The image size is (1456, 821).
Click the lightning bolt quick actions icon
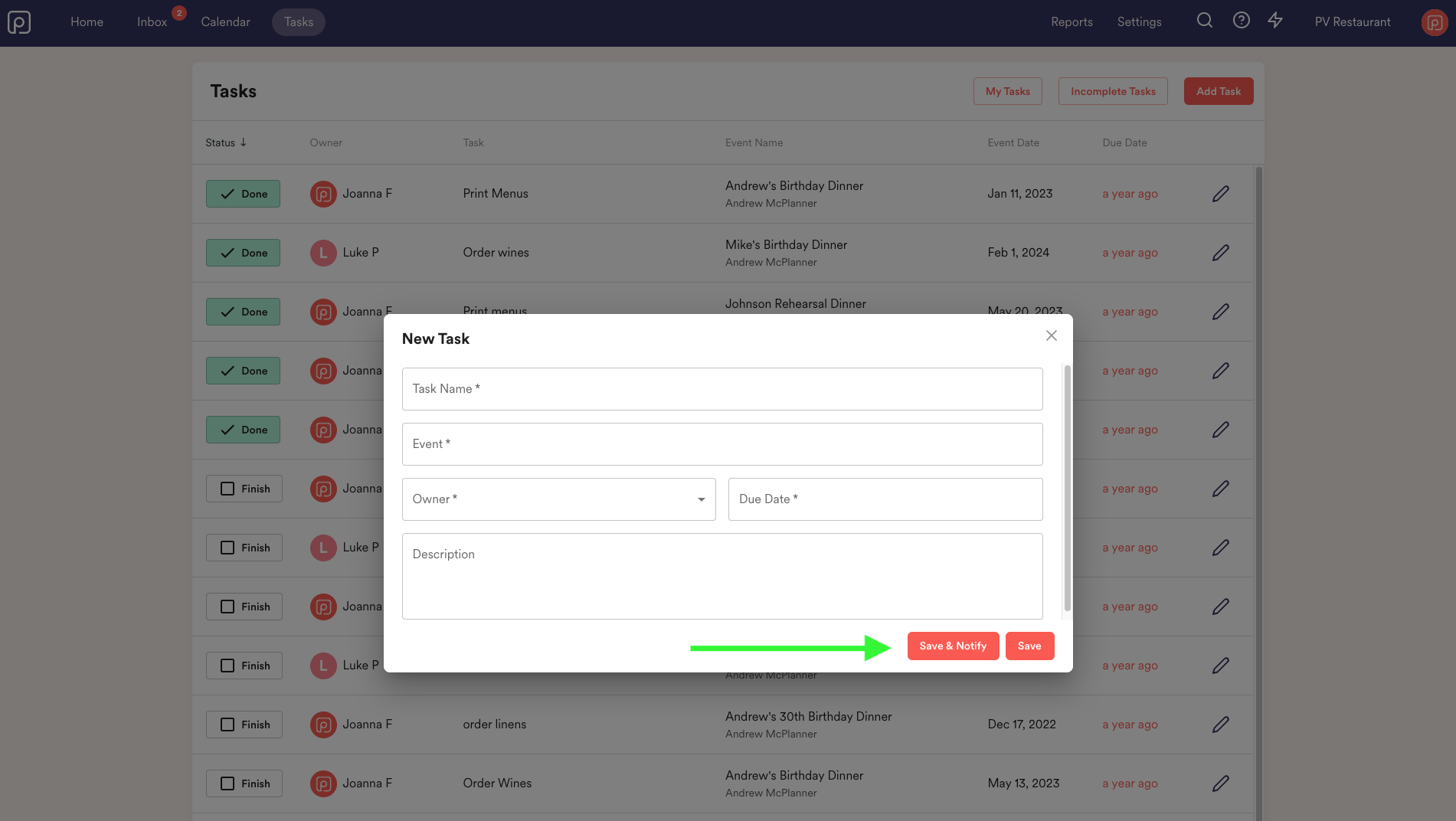[x=1275, y=21]
